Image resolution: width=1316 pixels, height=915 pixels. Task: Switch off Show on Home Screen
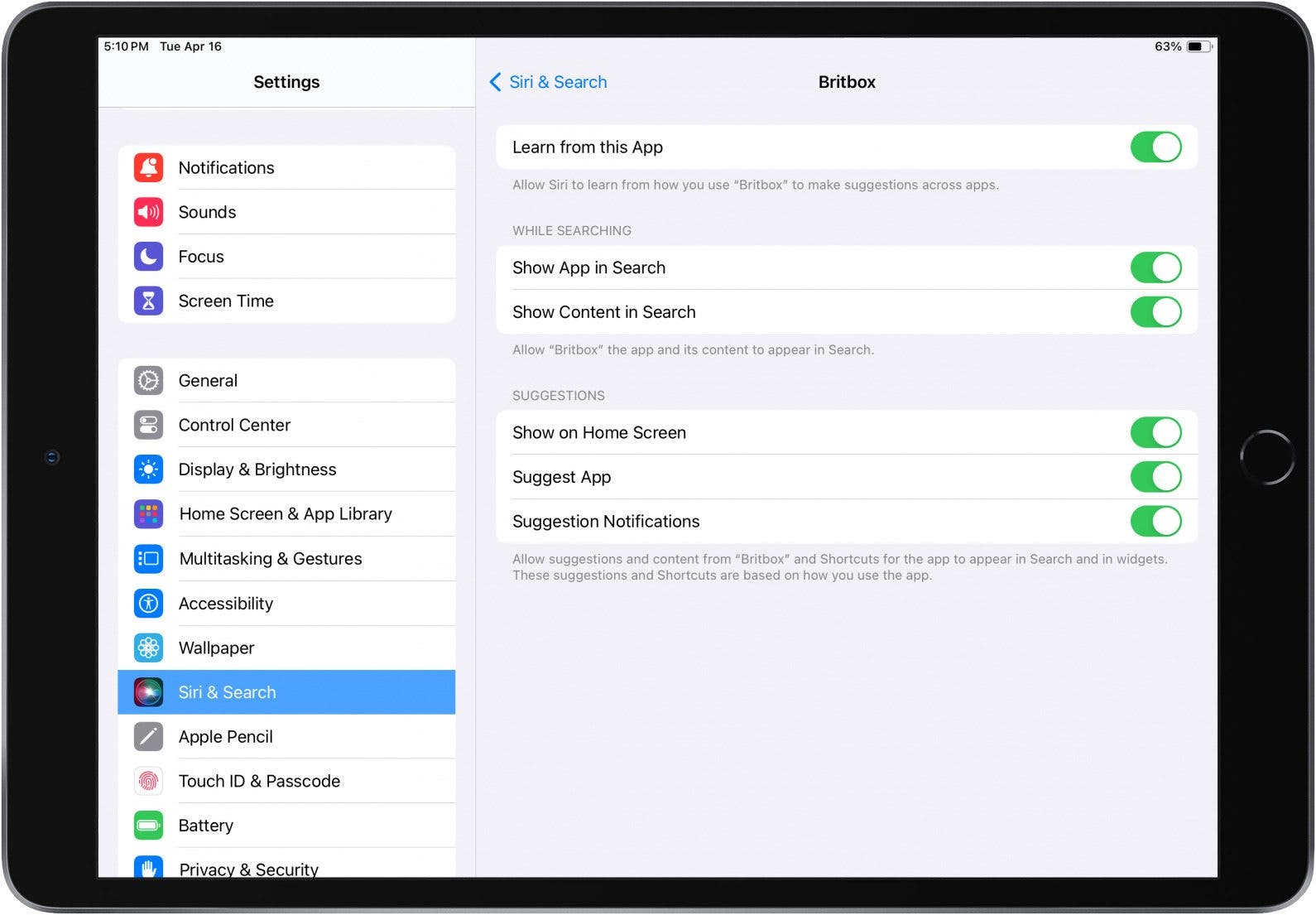(1155, 432)
